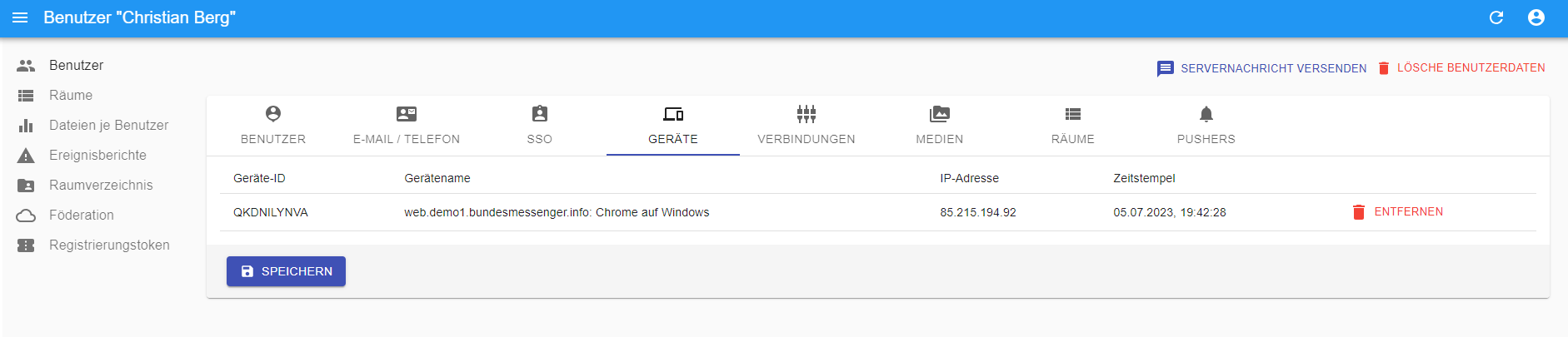Click the page title Benutzer "Christian Berg"

coord(139,17)
